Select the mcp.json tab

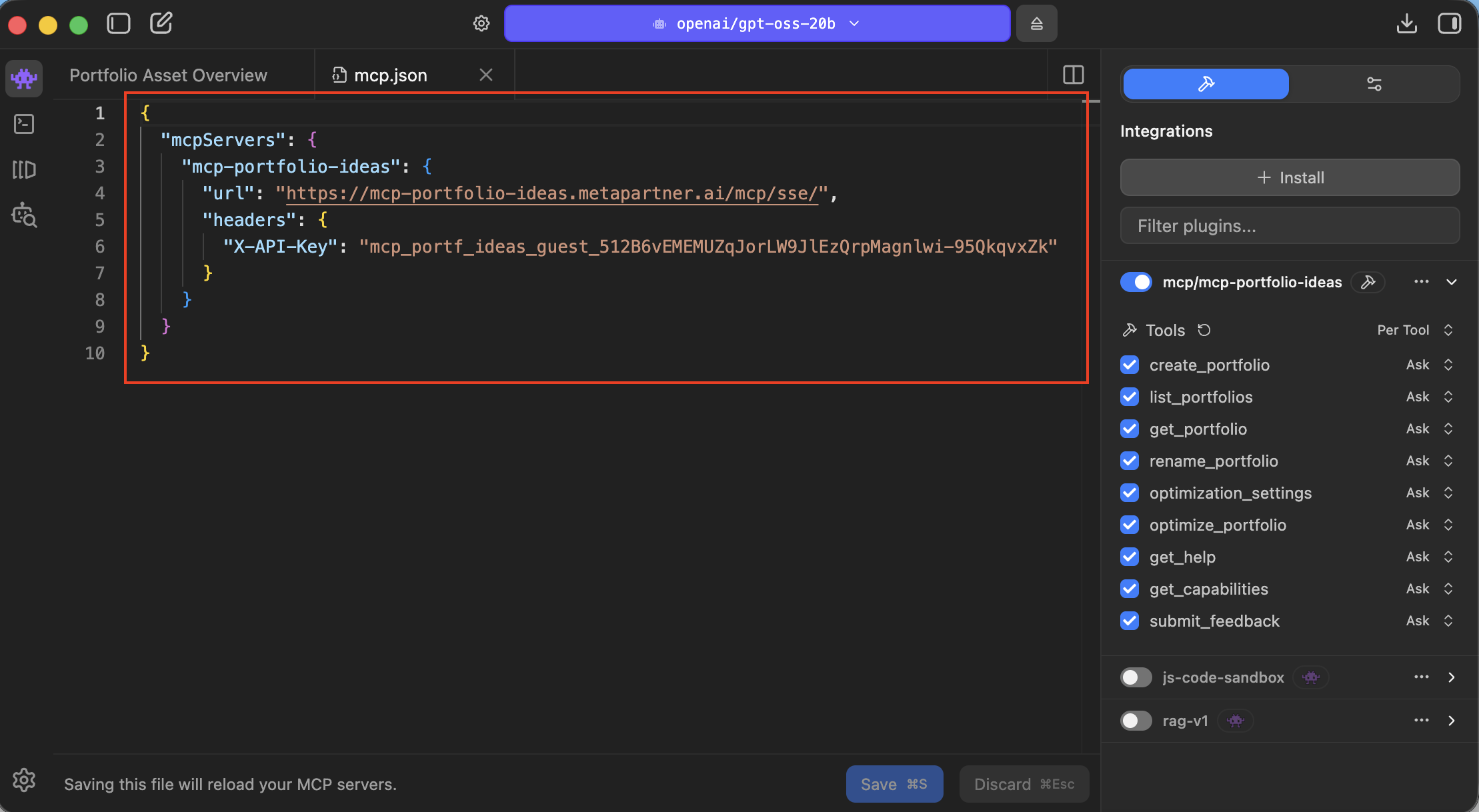pyautogui.click(x=391, y=75)
